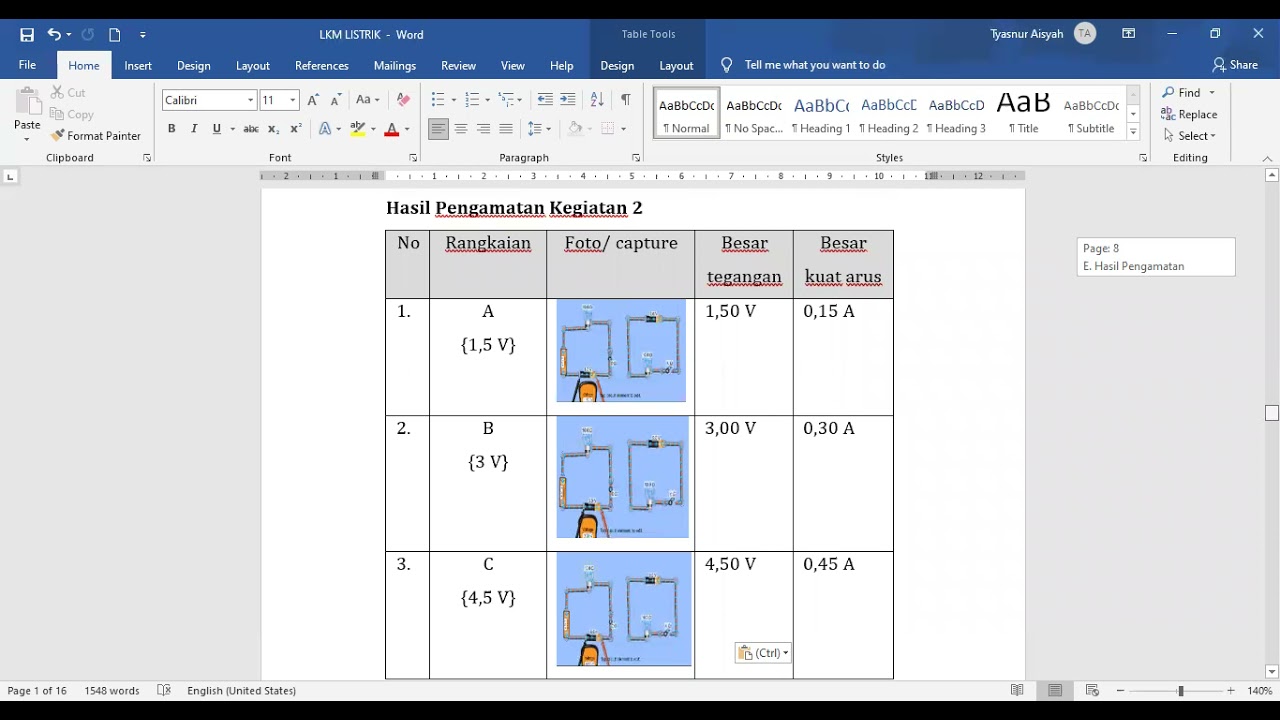Open proofing errors check in status bar
The image size is (1280, 720).
click(x=164, y=691)
